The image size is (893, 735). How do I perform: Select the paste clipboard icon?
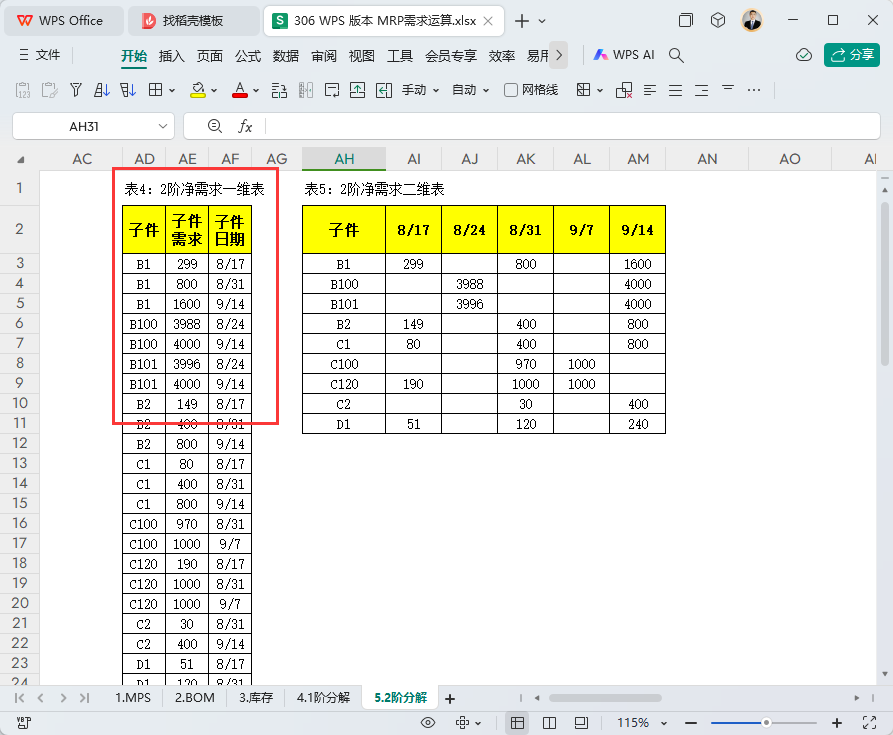50,90
